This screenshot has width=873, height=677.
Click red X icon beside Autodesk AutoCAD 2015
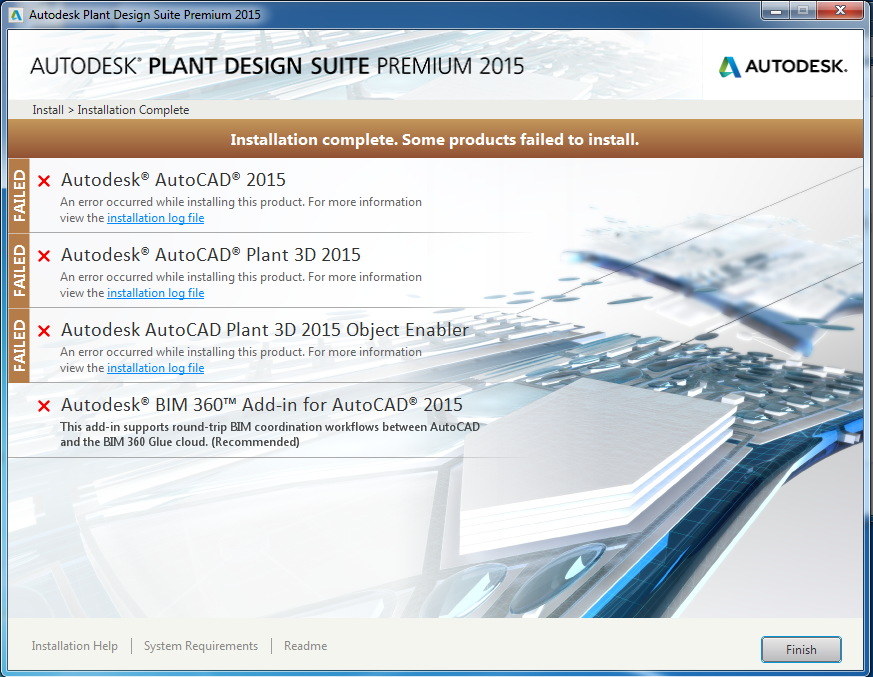[x=44, y=181]
